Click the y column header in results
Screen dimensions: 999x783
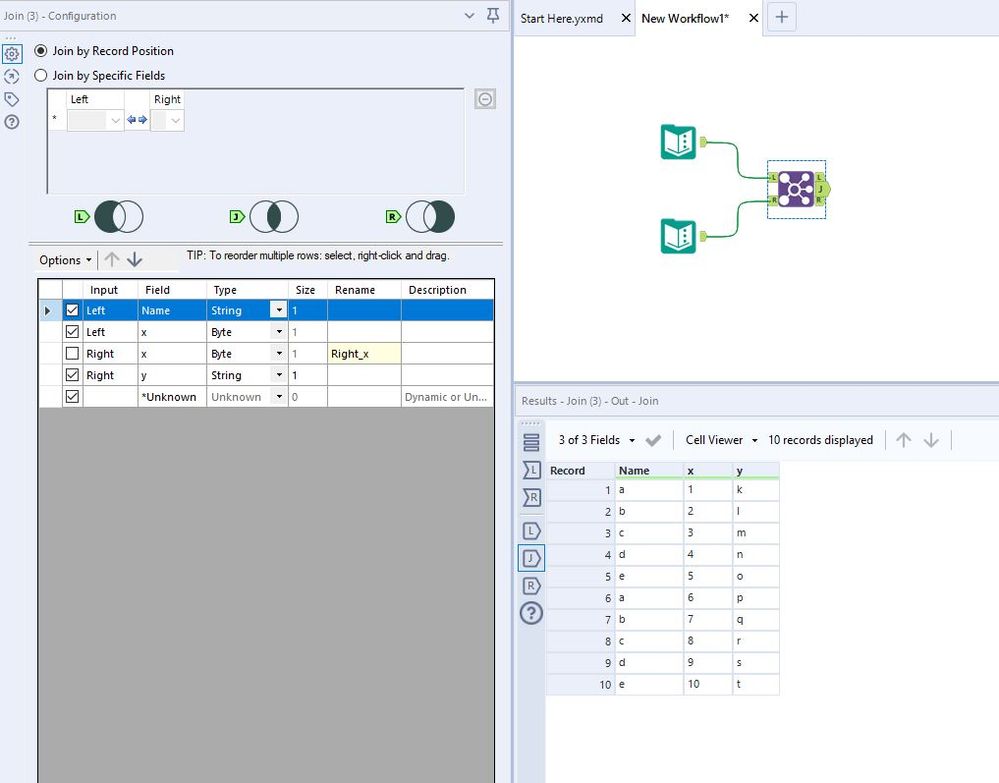click(756, 470)
